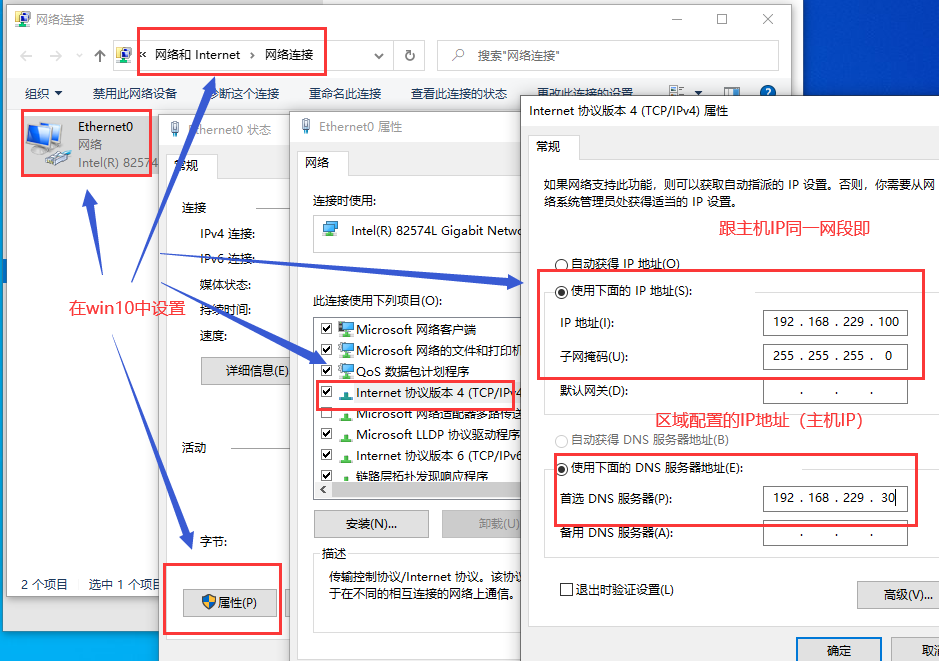Click Internet 协议版本 6 item icon

346,457
